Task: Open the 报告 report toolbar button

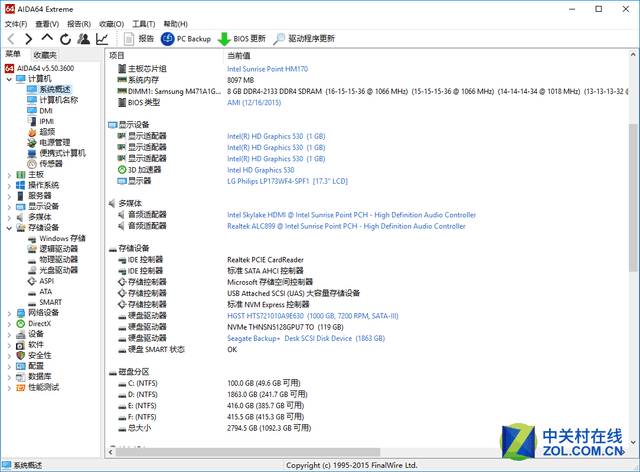Action: [139, 39]
